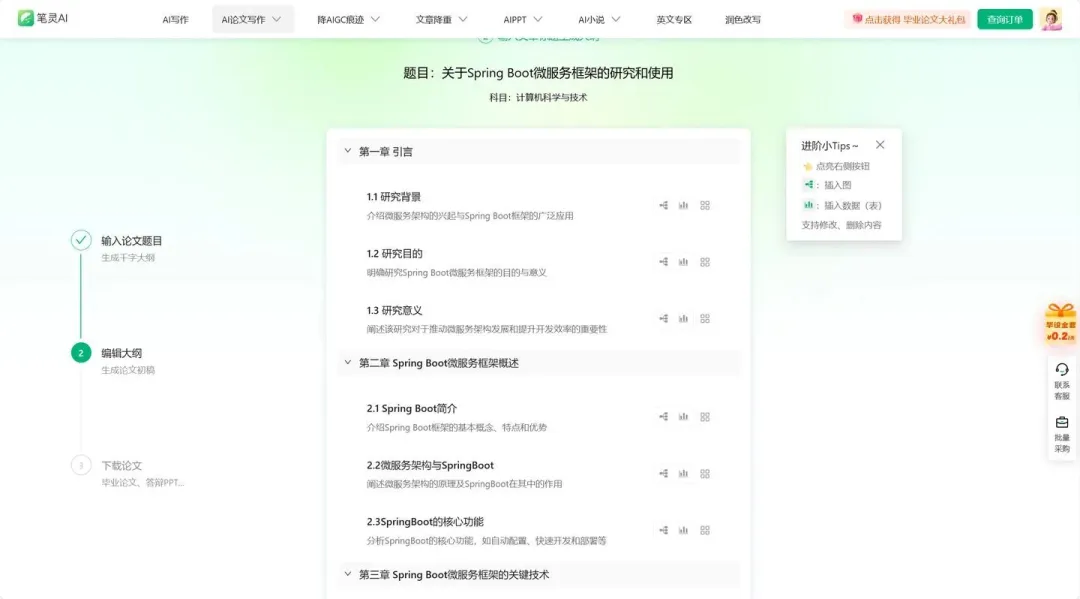Select the AI写作 navigation item

175,19
